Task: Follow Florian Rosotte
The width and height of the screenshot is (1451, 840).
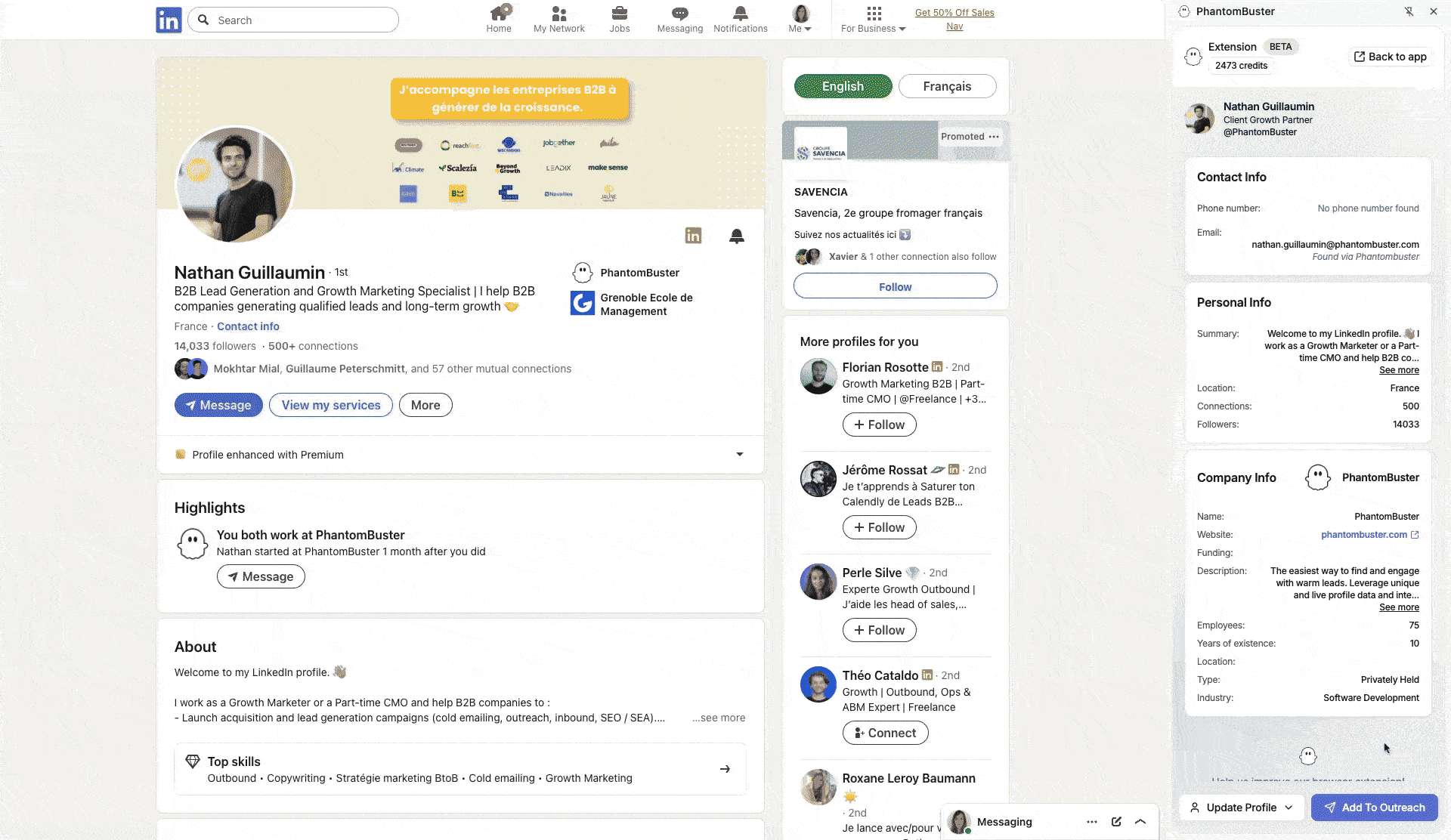Action: 880,425
